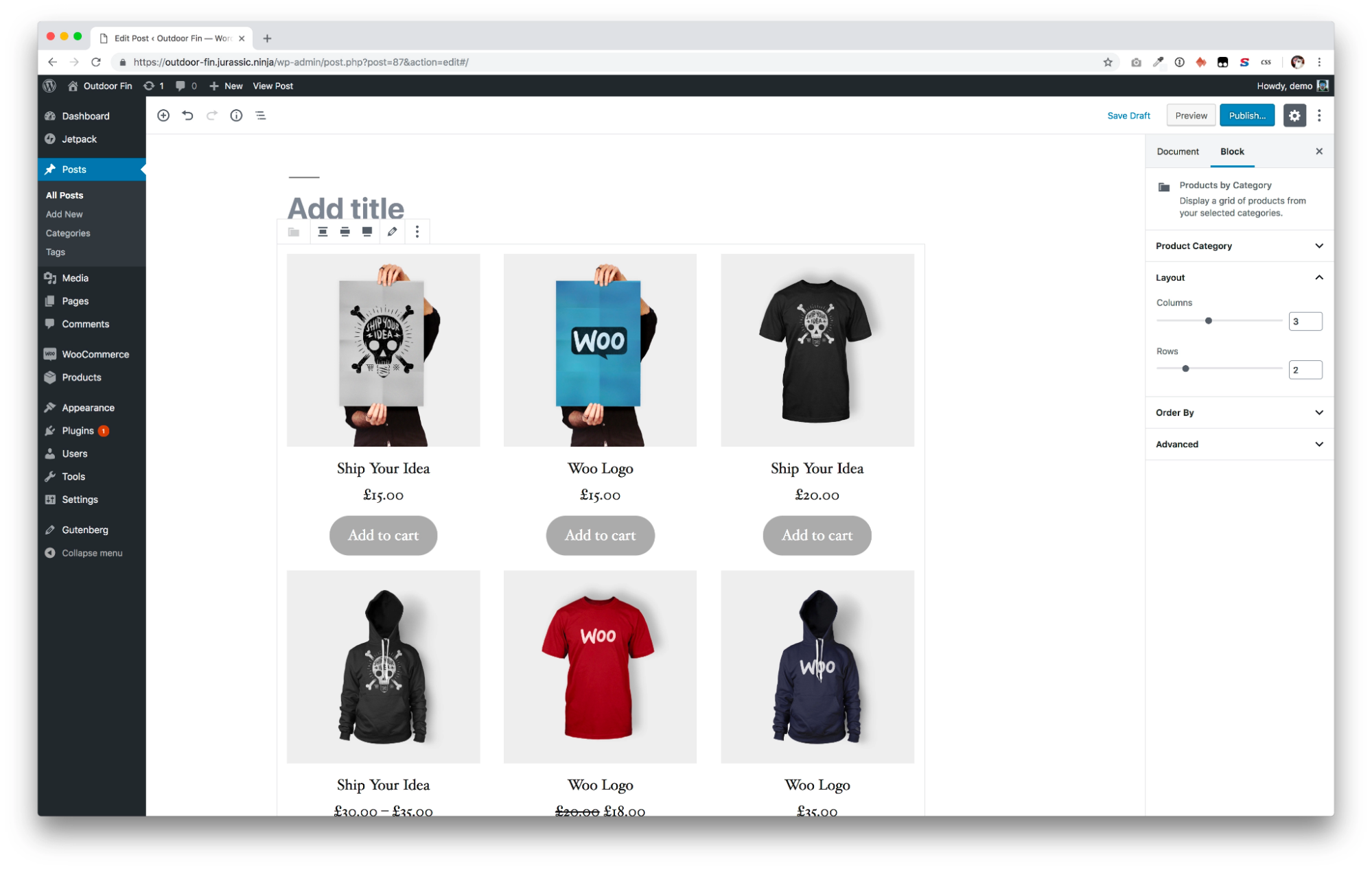Click the block options kebab menu icon
This screenshot has height=870, width=1372.
coord(418,231)
